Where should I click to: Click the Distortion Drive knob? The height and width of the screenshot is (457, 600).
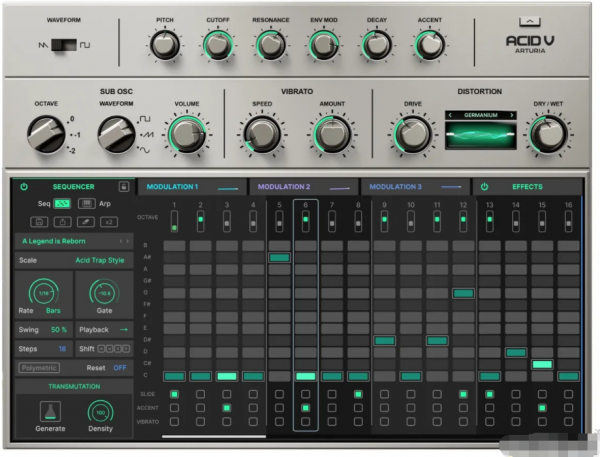pos(412,135)
